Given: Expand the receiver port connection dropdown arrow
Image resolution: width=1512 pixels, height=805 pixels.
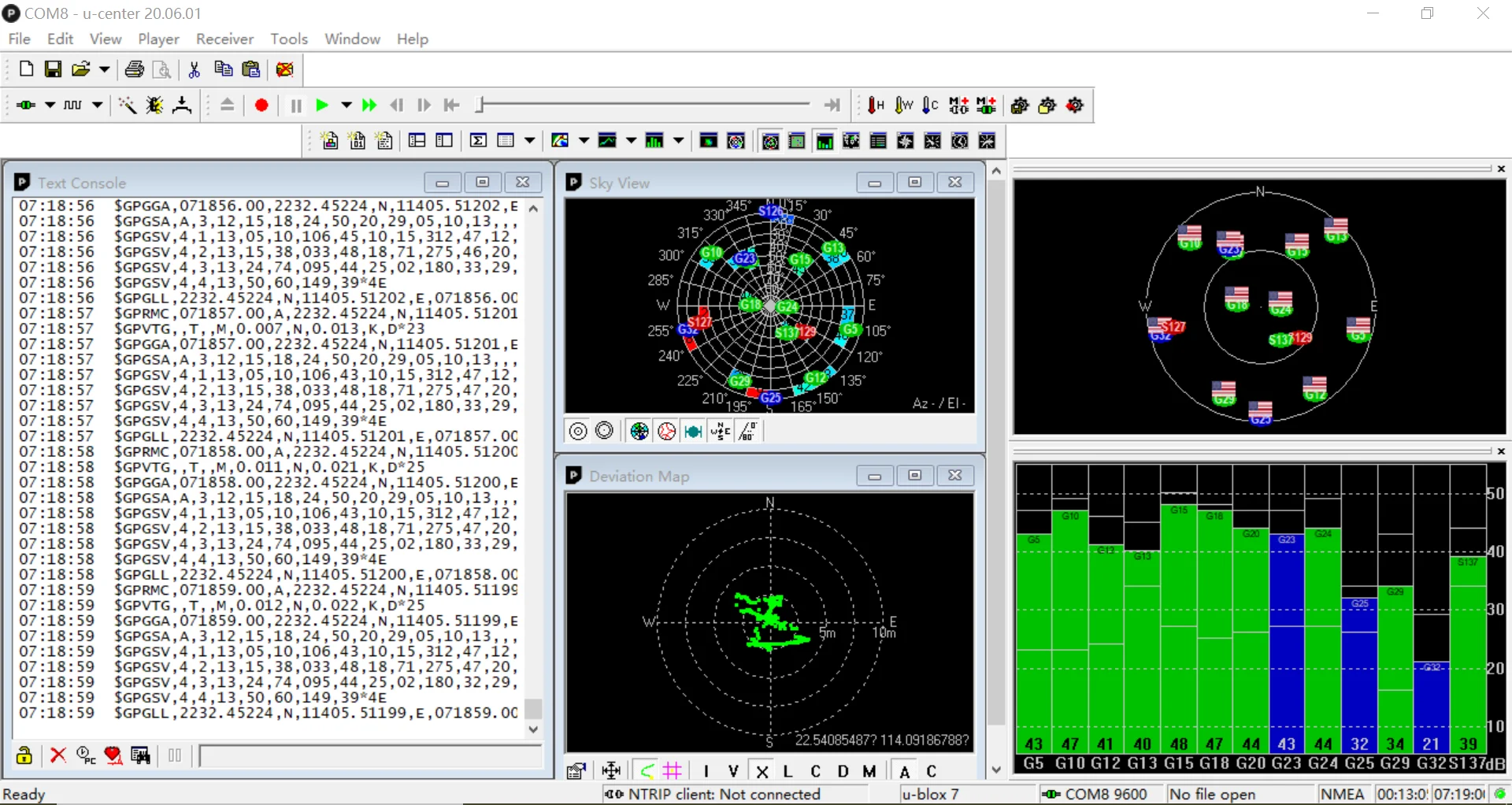Looking at the screenshot, I should (x=50, y=106).
